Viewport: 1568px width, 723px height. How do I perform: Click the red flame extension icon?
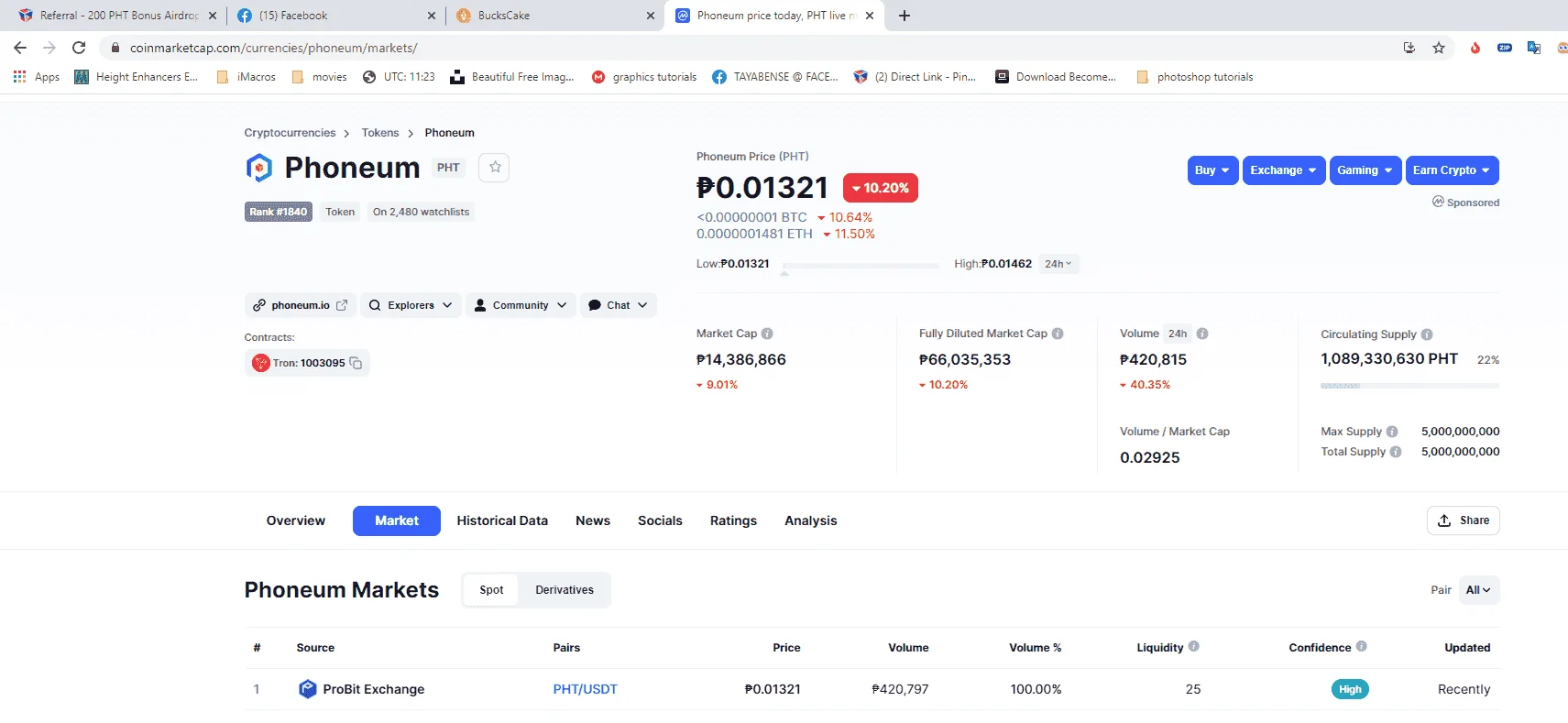(x=1475, y=48)
